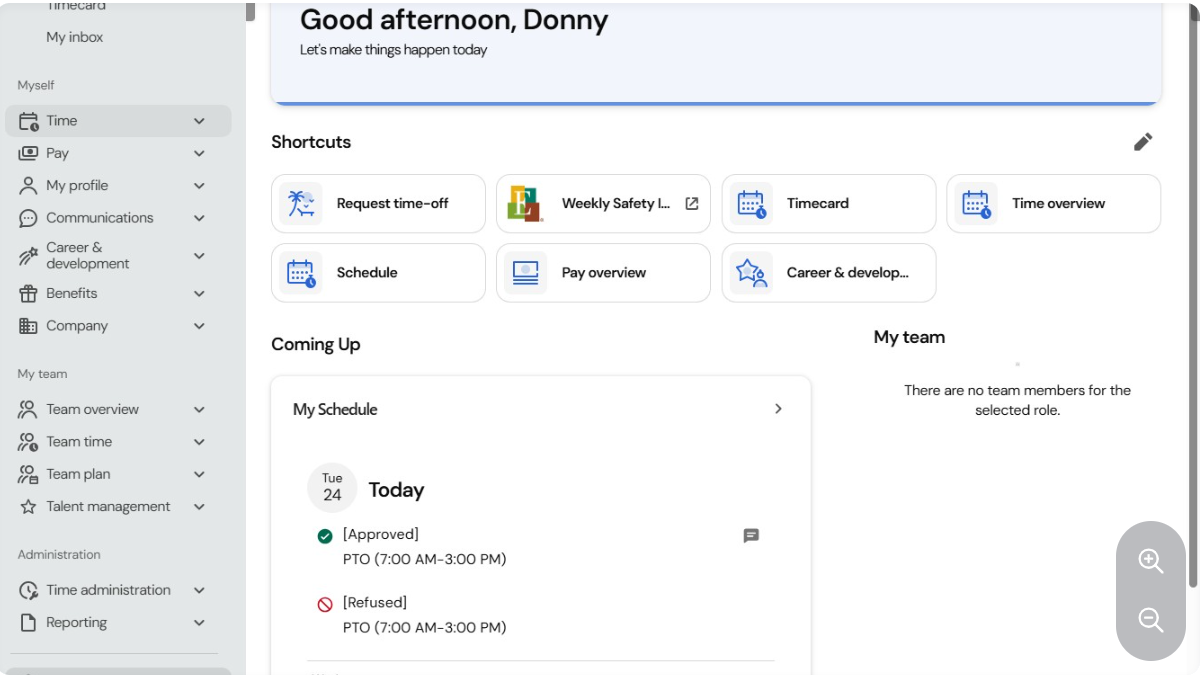Click the calendar icon on Timecard shortcut
This screenshot has width=1202, height=677.
[x=751, y=204]
